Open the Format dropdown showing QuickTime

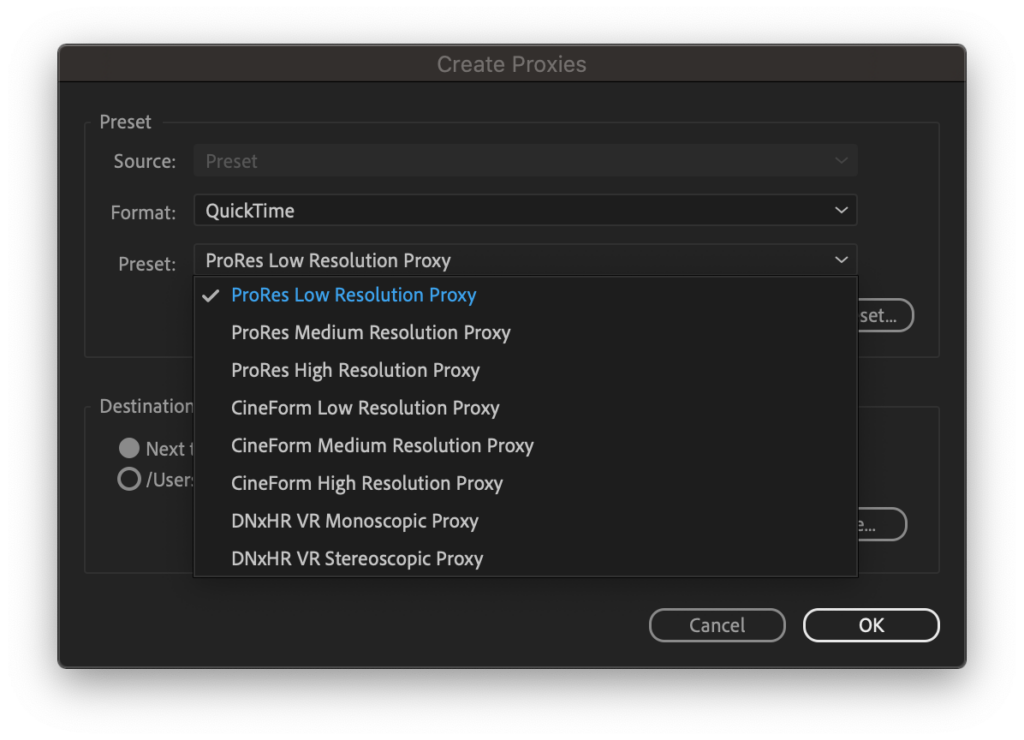525,210
